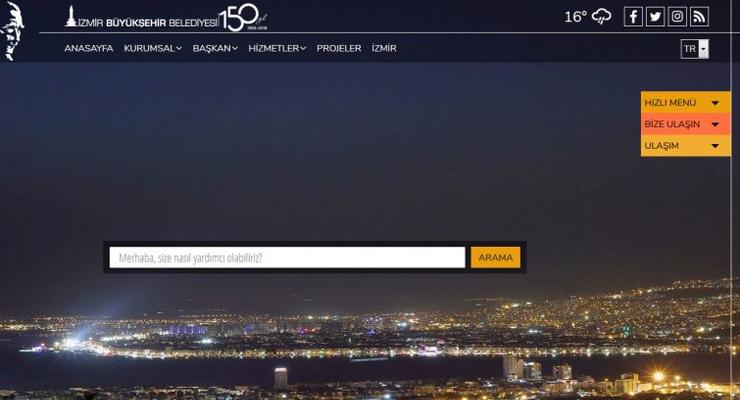740x400 pixels.
Task: Open the HİZMETLER menu
Action: [277, 48]
